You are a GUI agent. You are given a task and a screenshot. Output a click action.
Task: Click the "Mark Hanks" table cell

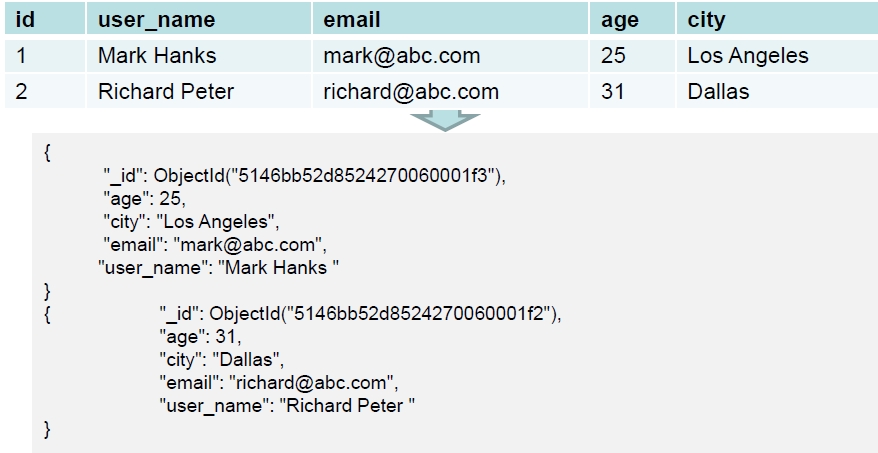(157, 56)
